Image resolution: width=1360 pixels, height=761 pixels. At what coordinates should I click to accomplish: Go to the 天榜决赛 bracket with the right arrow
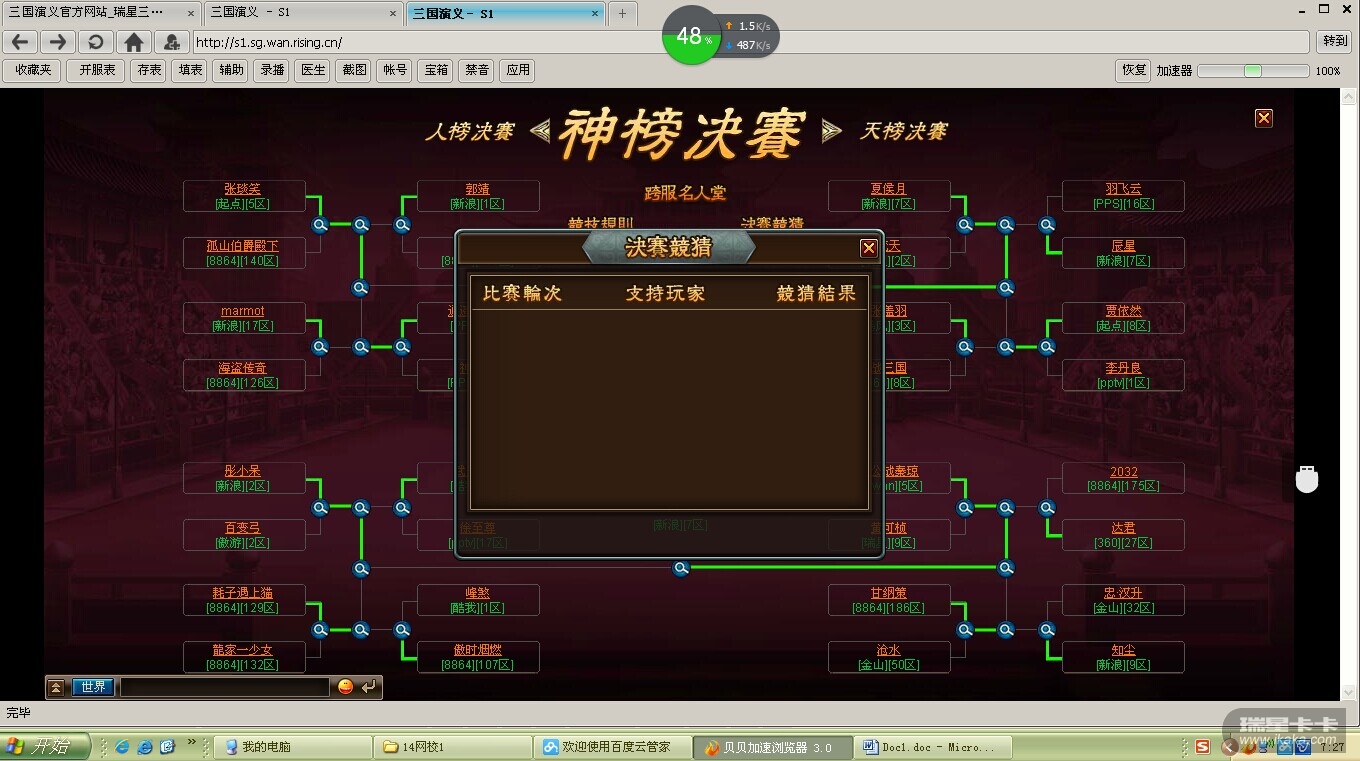point(831,131)
